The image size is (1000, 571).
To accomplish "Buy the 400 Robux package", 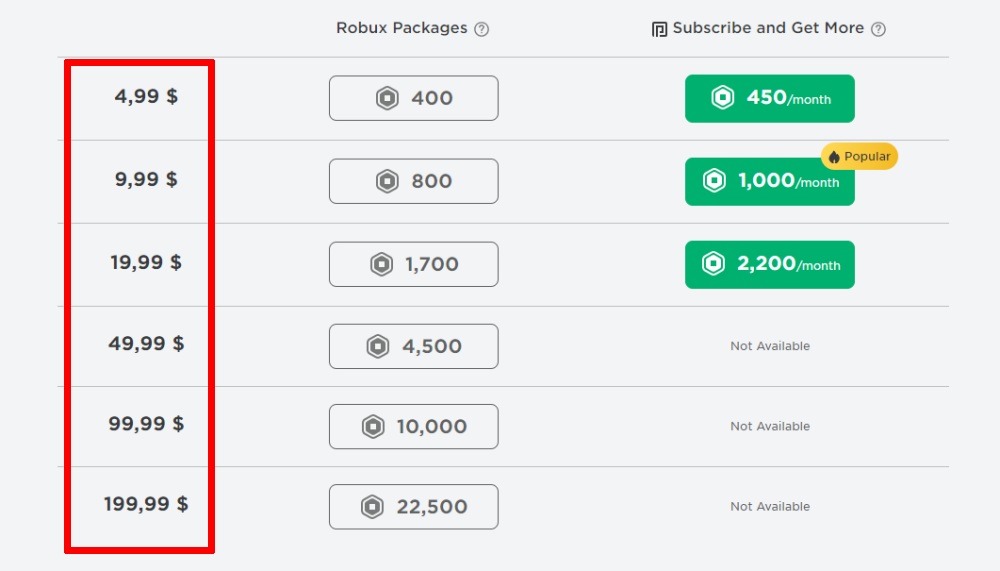I will [x=413, y=98].
